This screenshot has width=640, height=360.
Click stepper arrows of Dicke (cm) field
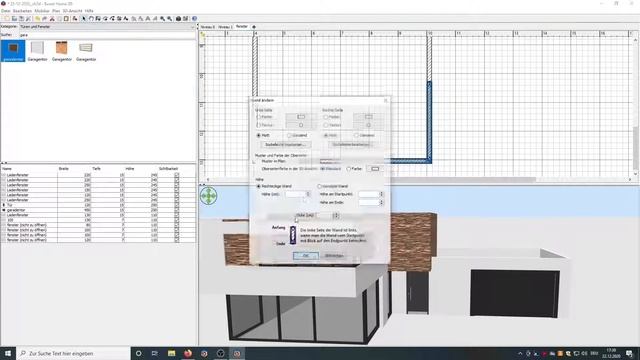[336, 215]
